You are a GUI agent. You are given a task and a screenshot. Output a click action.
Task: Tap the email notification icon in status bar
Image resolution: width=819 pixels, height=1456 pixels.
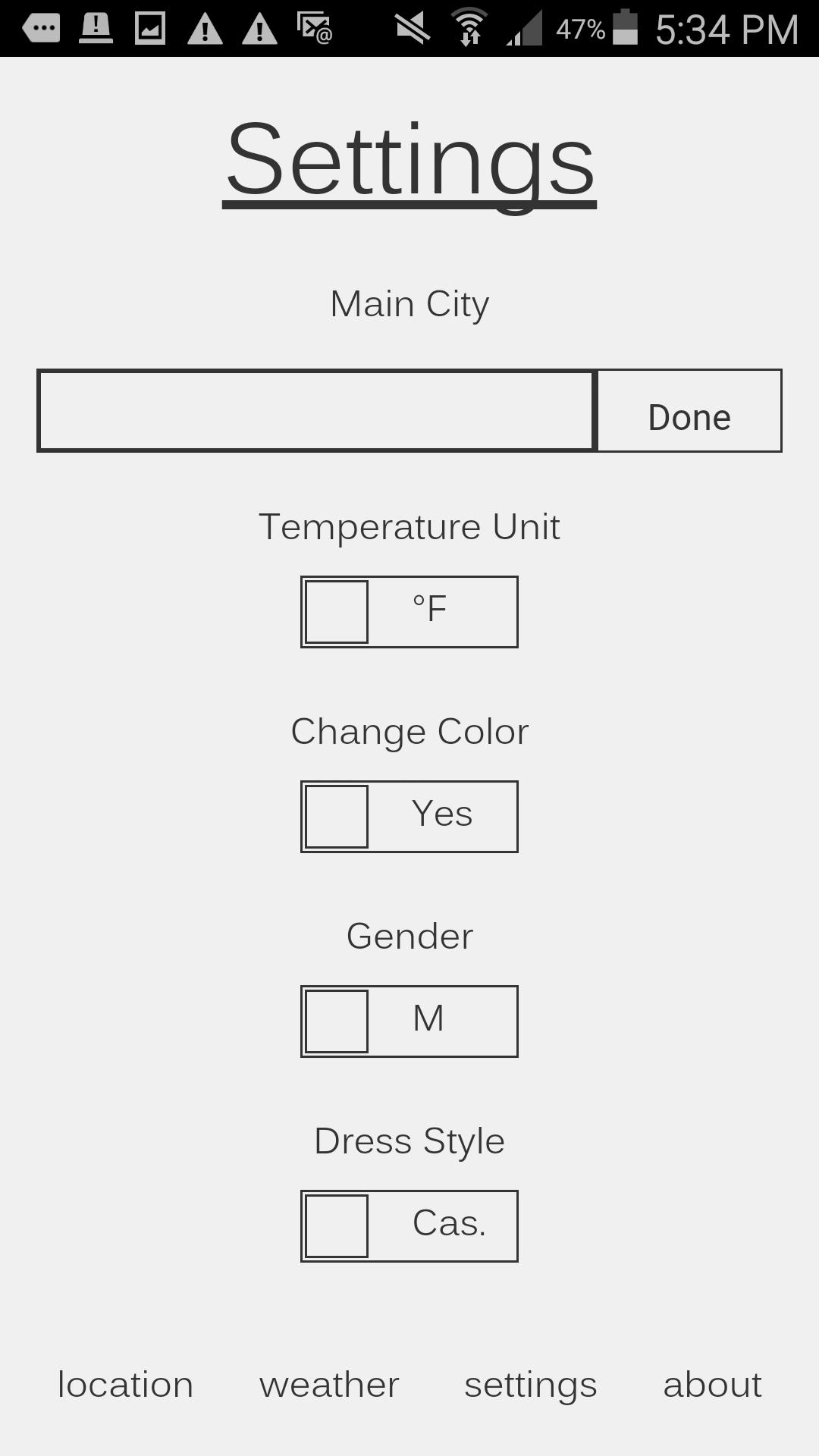tap(315, 29)
